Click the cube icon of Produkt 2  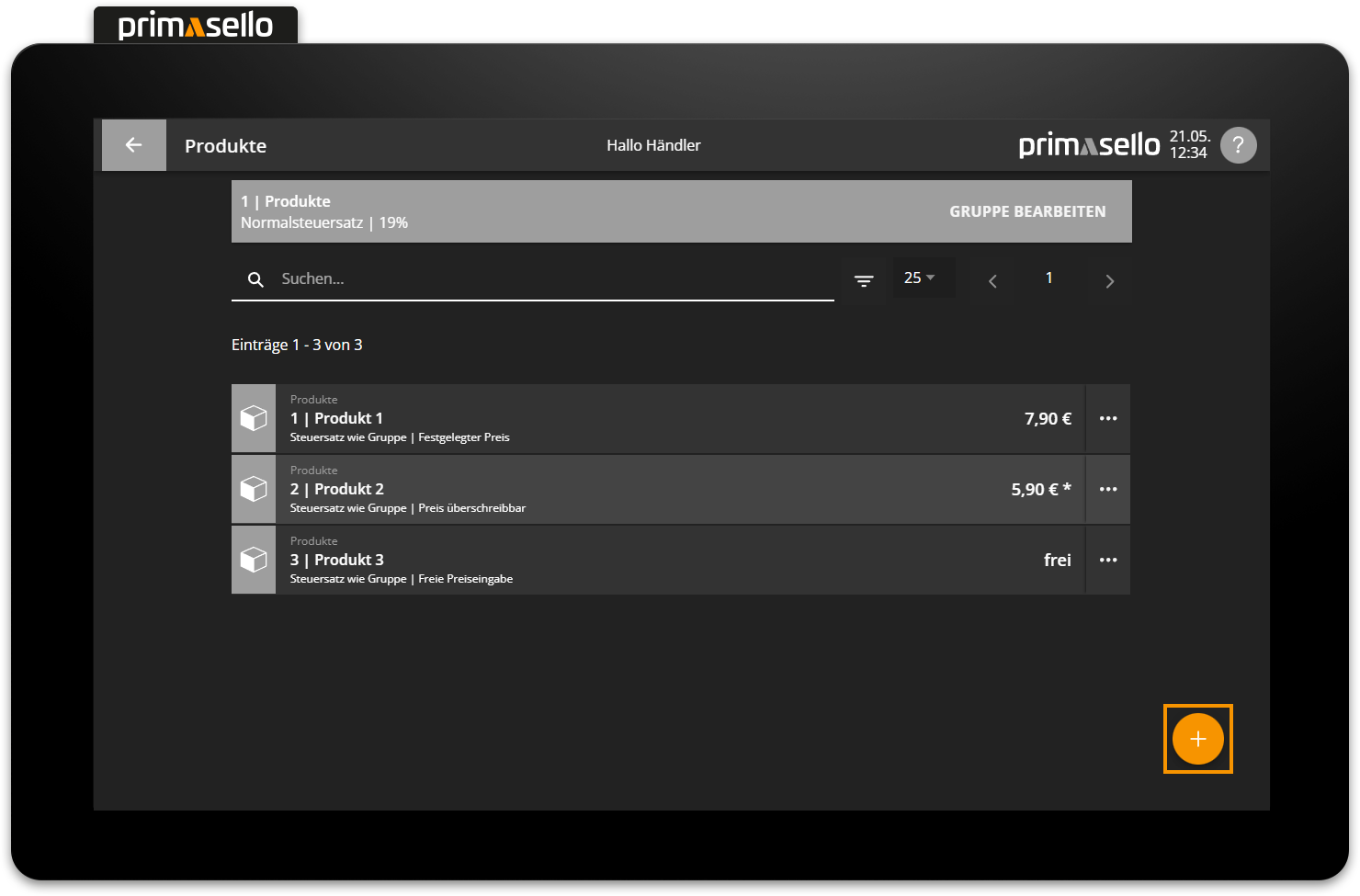click(254, 490)
